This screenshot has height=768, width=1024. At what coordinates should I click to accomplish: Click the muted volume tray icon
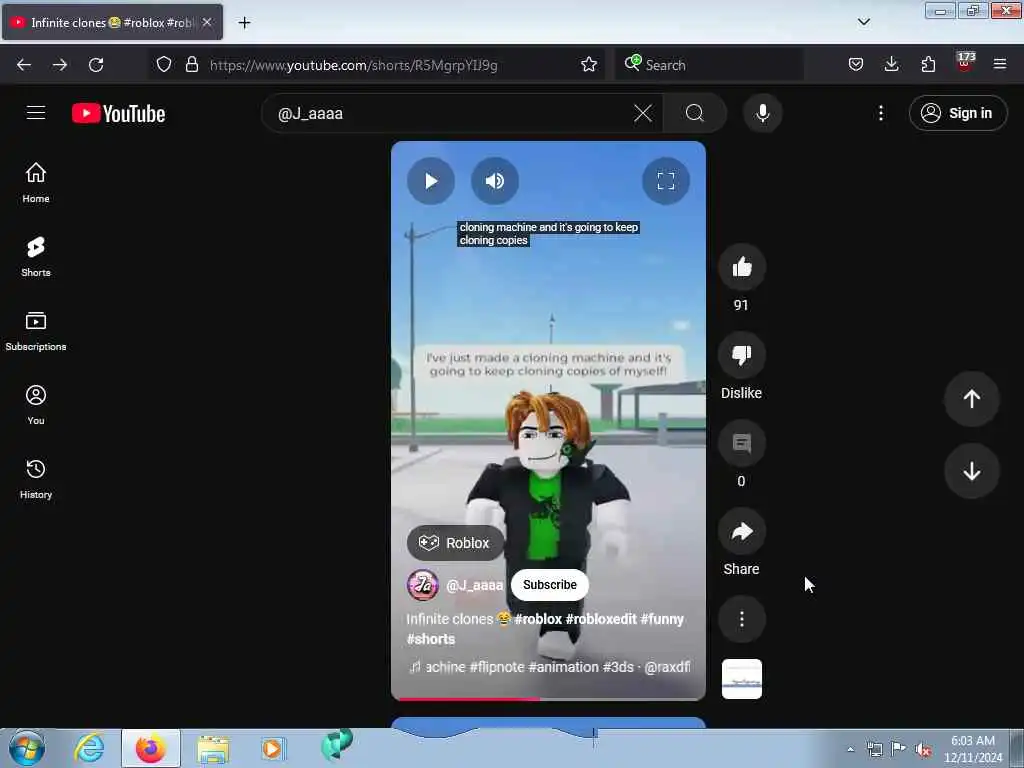pos(923,750)
